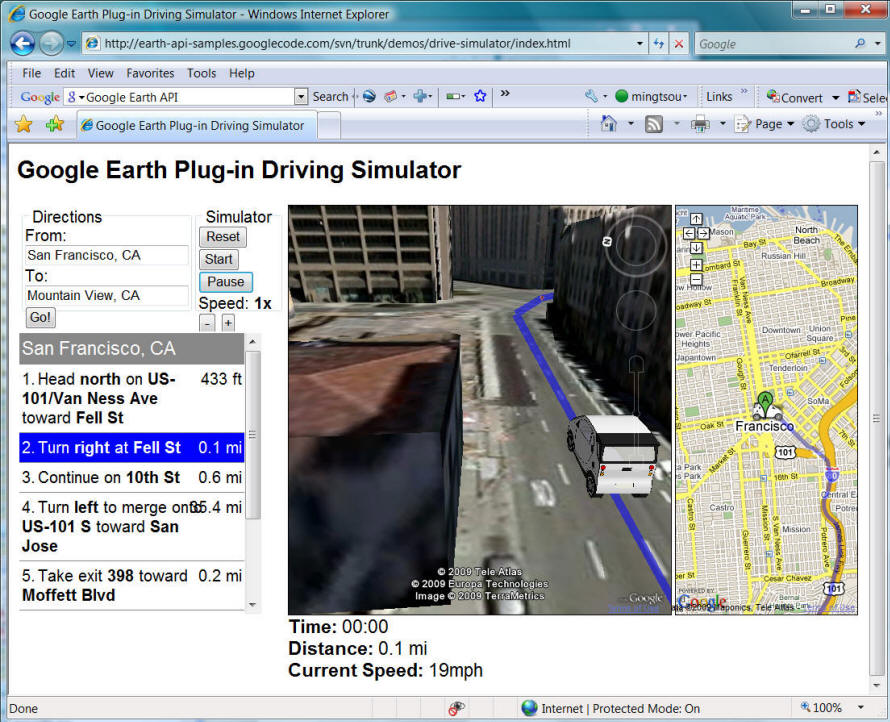Decrease simulator speed with minus button
This screenshot has width=890, height=722.
coord(207,323)
